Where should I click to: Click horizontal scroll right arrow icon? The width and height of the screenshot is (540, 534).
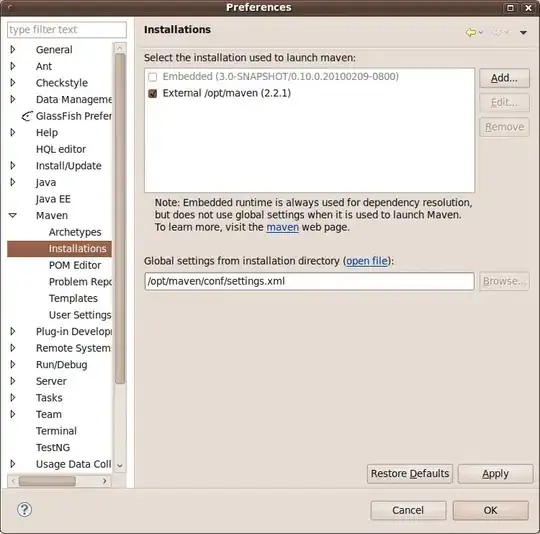[105, 481]
